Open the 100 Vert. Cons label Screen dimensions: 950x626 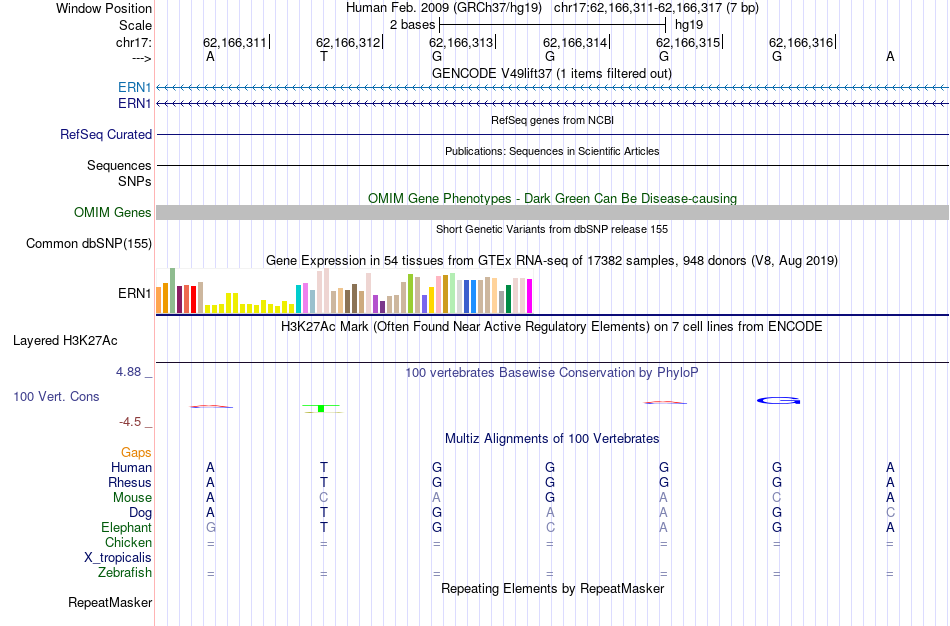(x=56, y=396)
